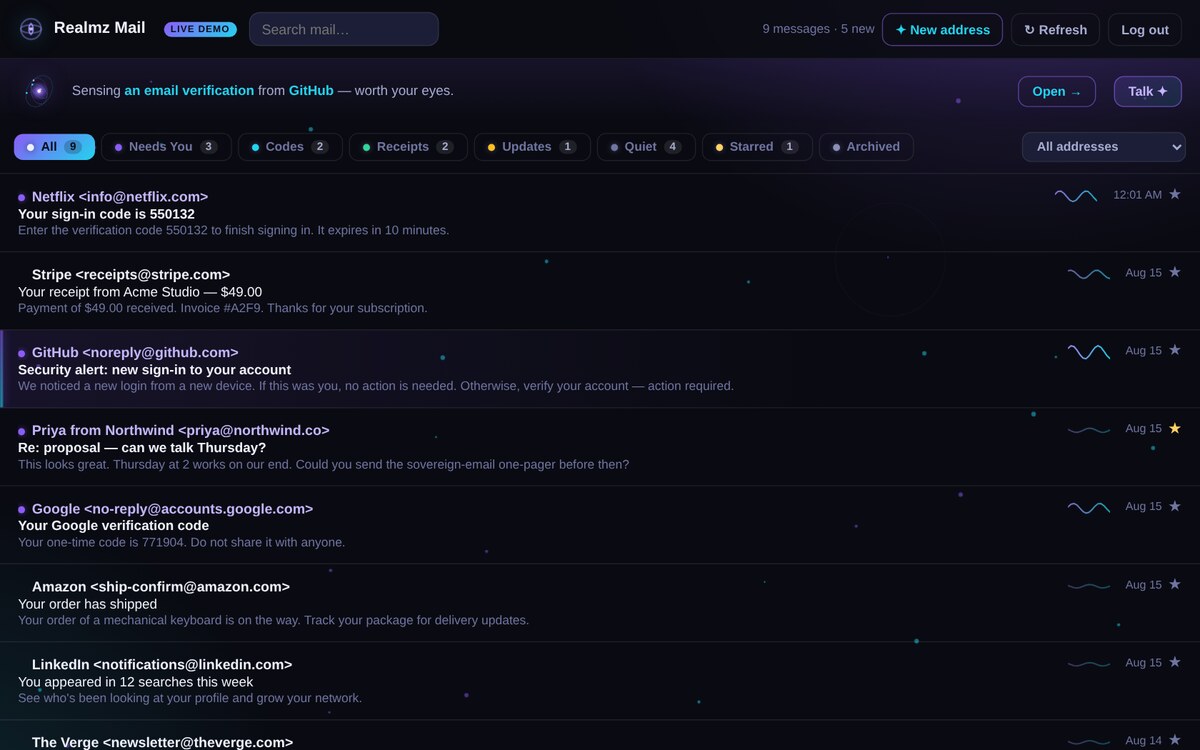This screenshot has height=750, width=1200.
Task: Click the wave signal icon on GitHub row
Action: (1089, 351)
